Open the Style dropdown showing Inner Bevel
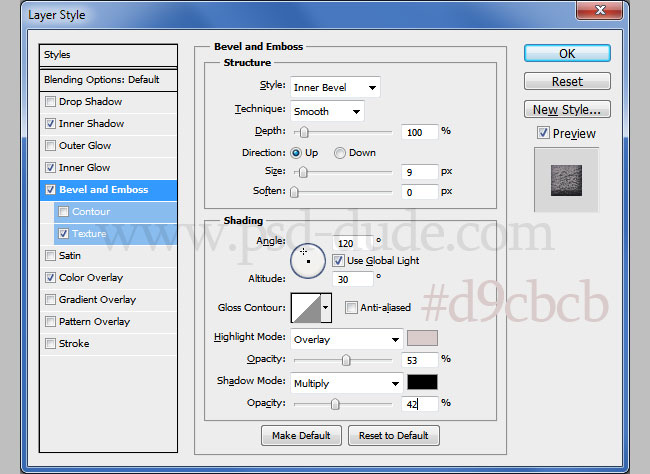 tap(335, 88)
